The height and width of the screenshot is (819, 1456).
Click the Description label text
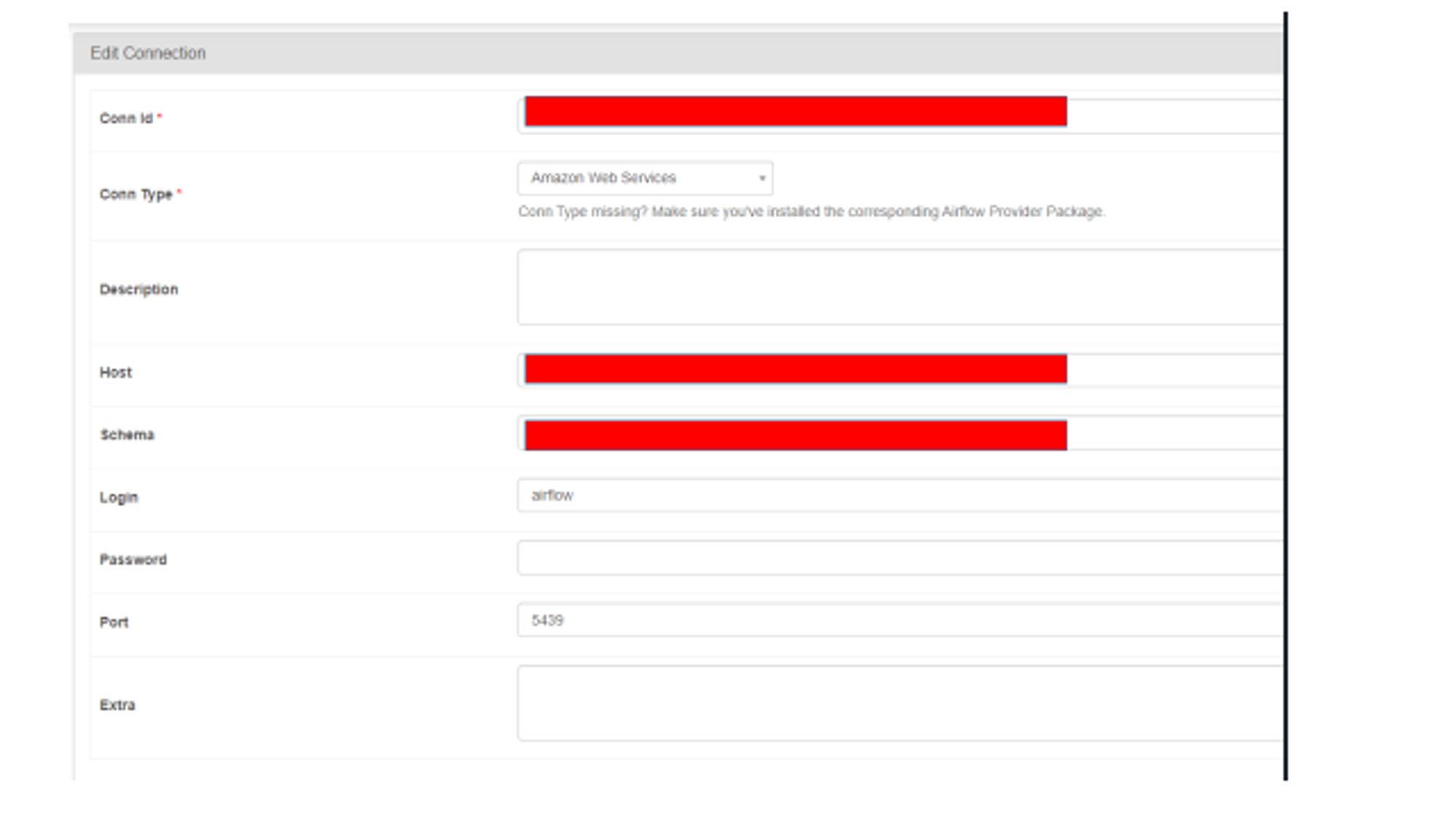tap(138, 290)
